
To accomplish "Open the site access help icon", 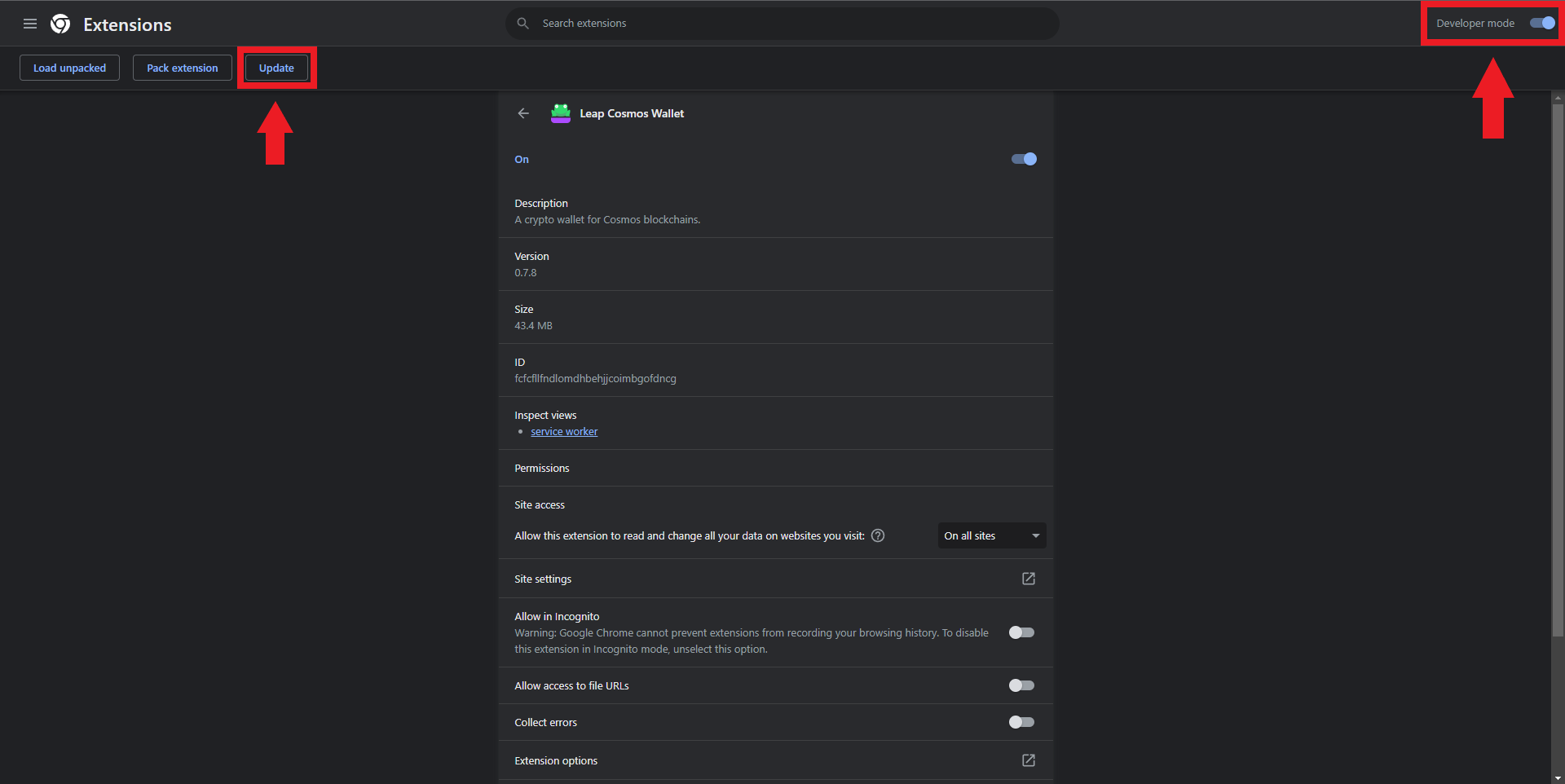I will pyautogui.click(x=878, y=535).
